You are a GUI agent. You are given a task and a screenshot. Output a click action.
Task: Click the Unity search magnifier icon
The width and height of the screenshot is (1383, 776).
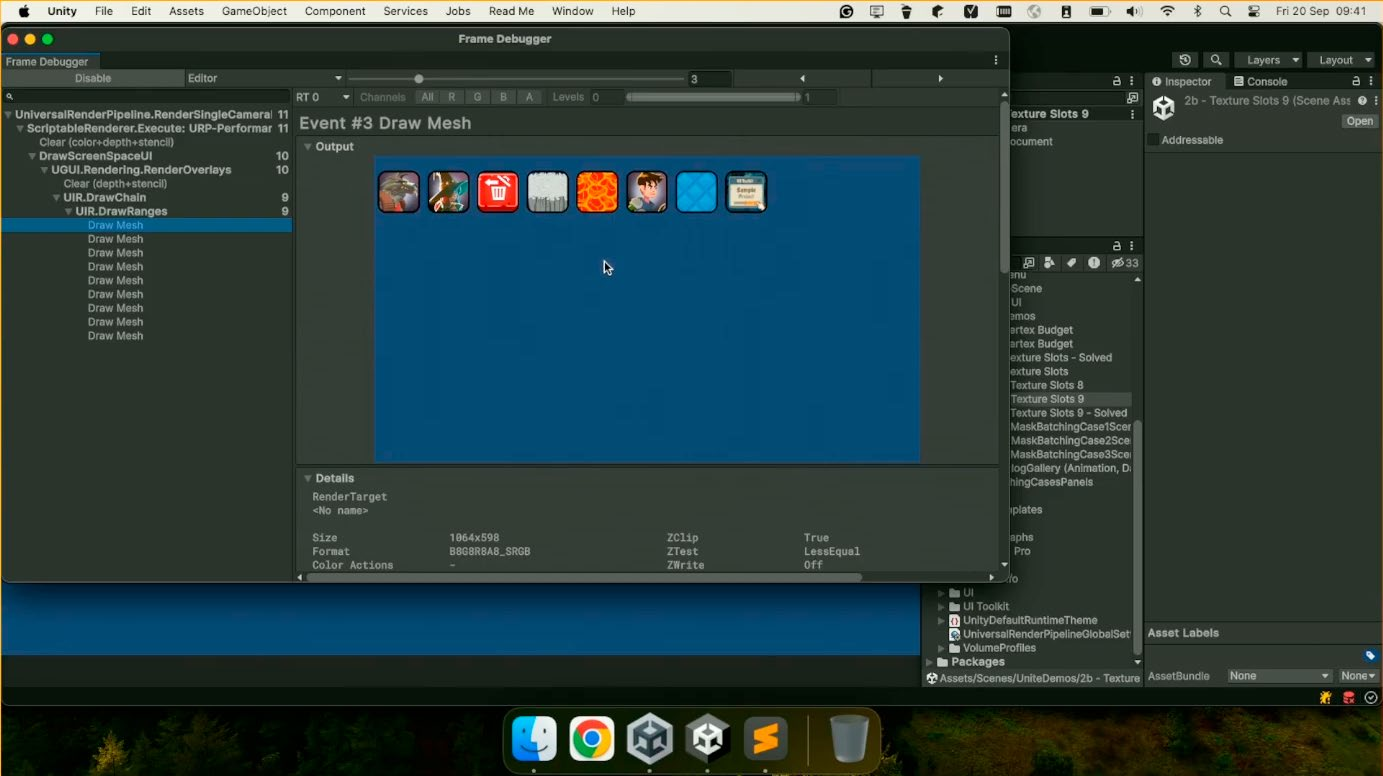coord(1215,60)
